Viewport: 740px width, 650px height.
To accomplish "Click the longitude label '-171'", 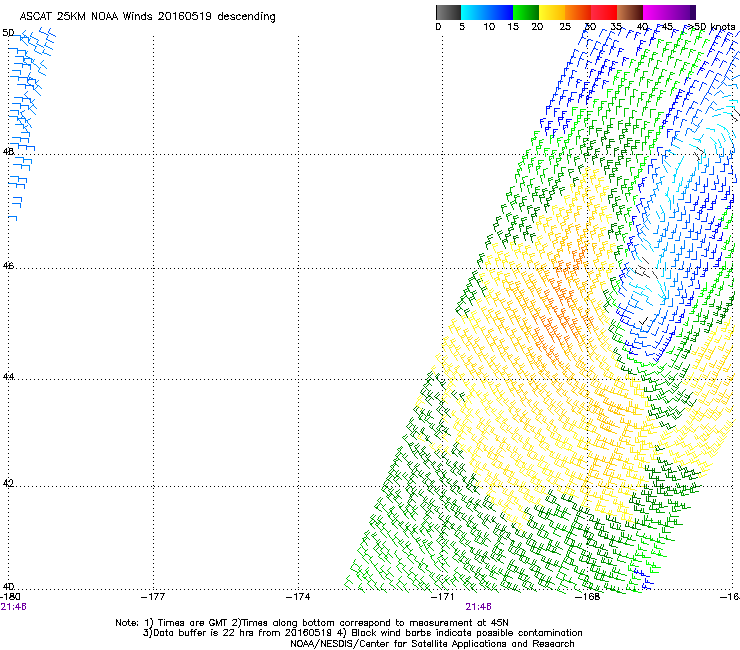I will point(443,597).
